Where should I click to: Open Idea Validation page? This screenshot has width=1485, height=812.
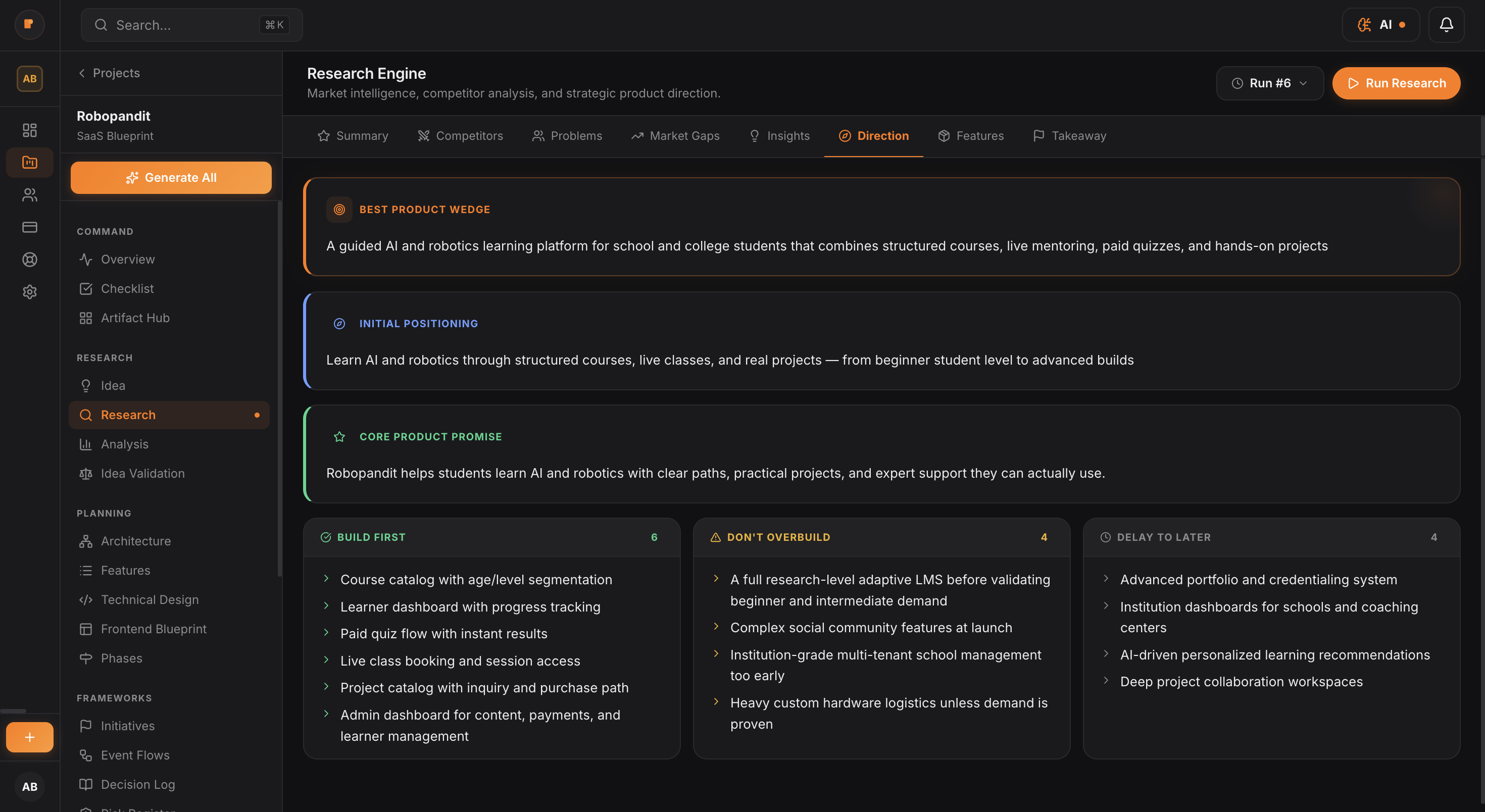[142, 473]
